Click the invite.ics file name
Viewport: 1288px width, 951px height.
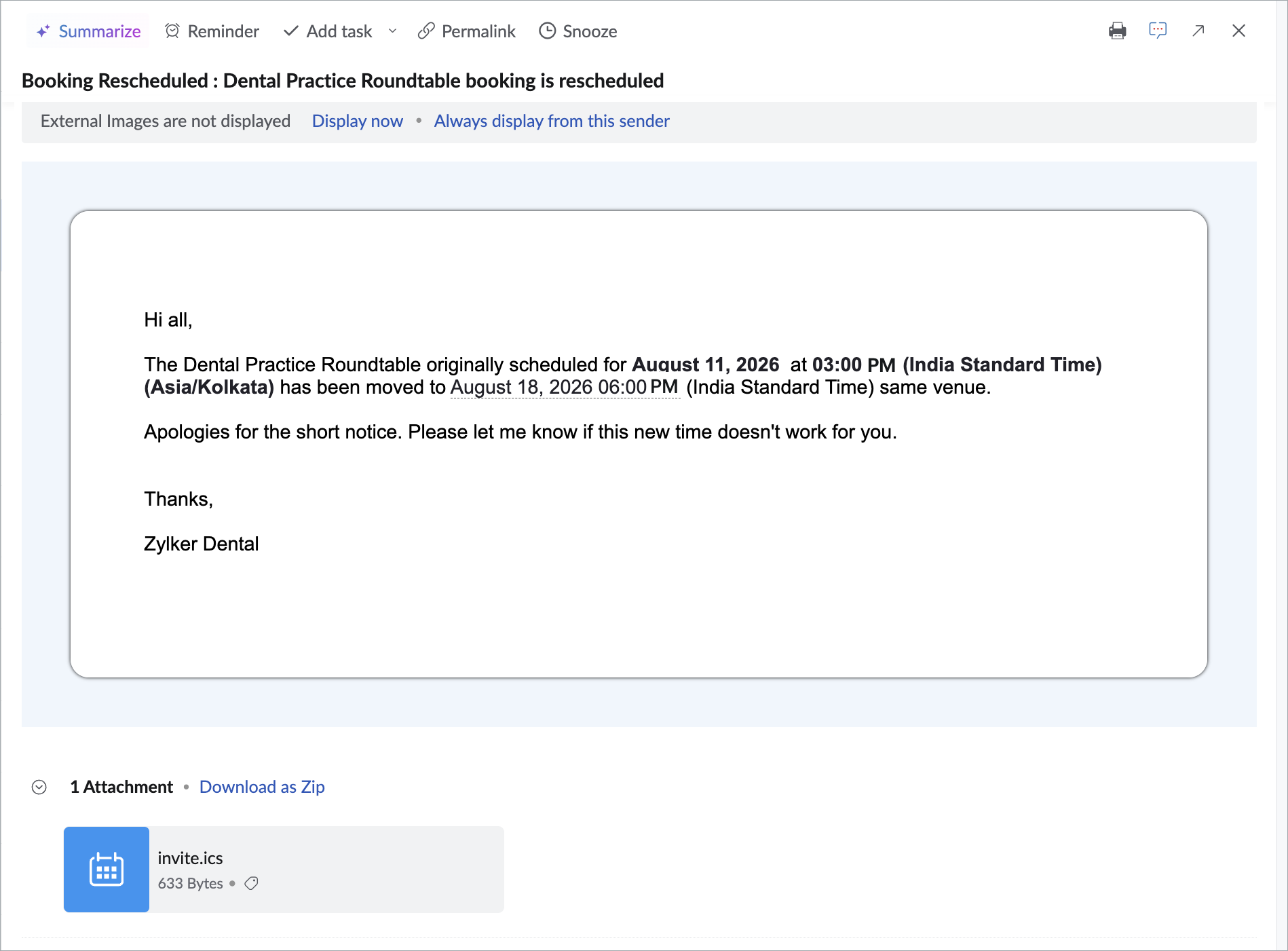[x=190, y=858]
